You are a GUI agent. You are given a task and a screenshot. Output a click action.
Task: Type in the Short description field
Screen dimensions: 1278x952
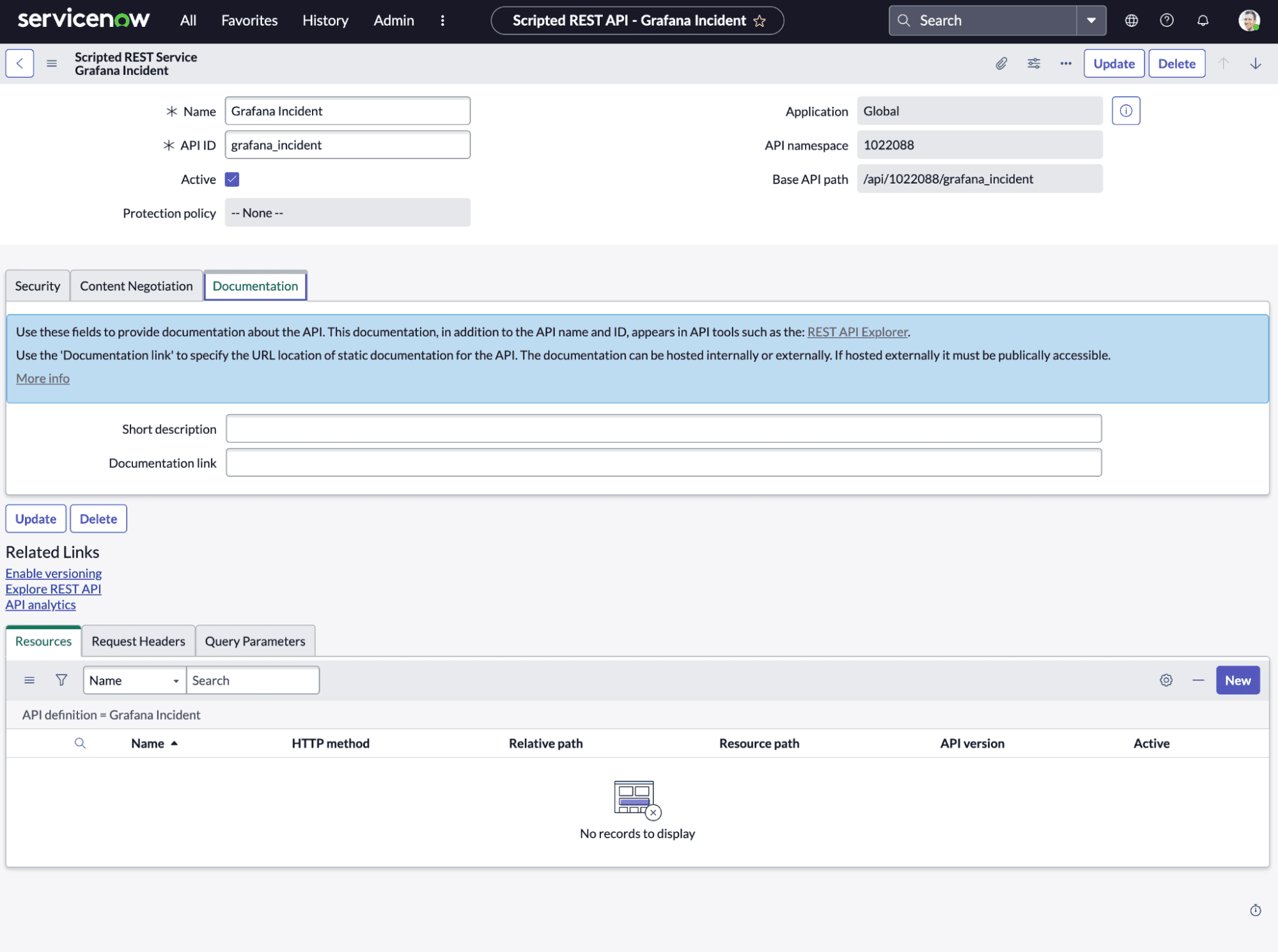pos(663,428)
